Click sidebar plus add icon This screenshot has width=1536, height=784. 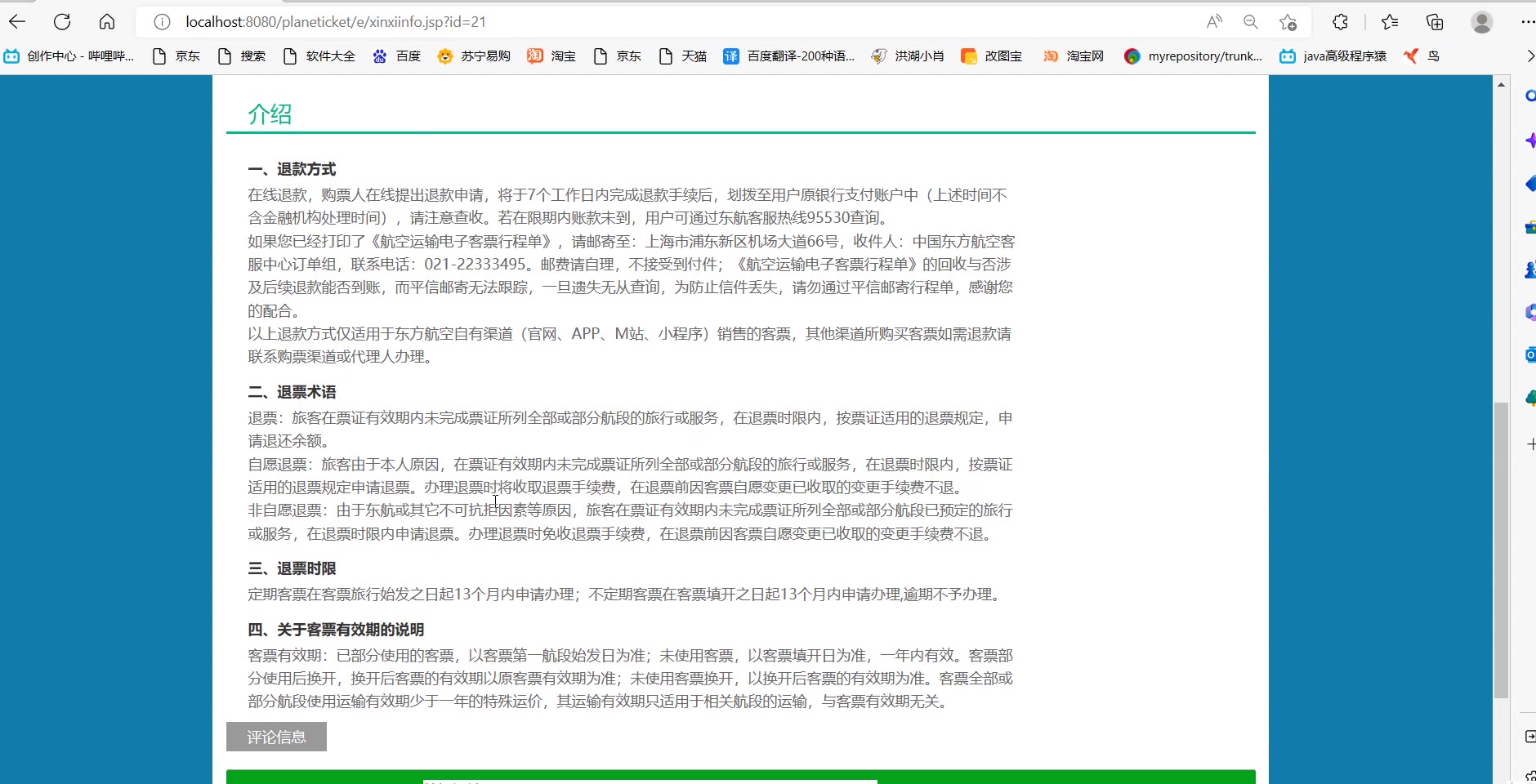[x=1530, y=444]
